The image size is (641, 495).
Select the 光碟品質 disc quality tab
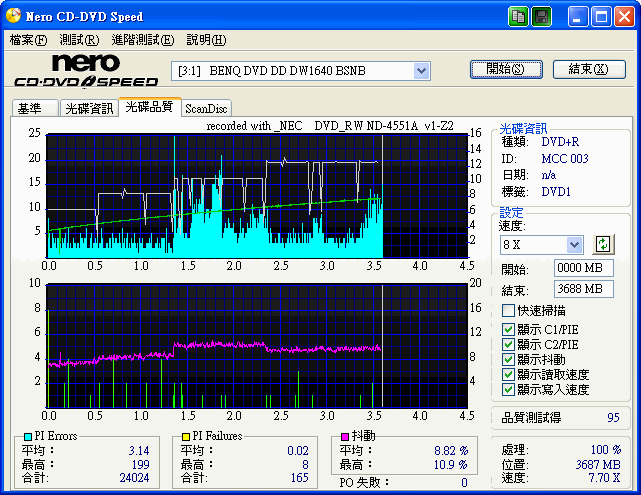[x=150, y=107]
